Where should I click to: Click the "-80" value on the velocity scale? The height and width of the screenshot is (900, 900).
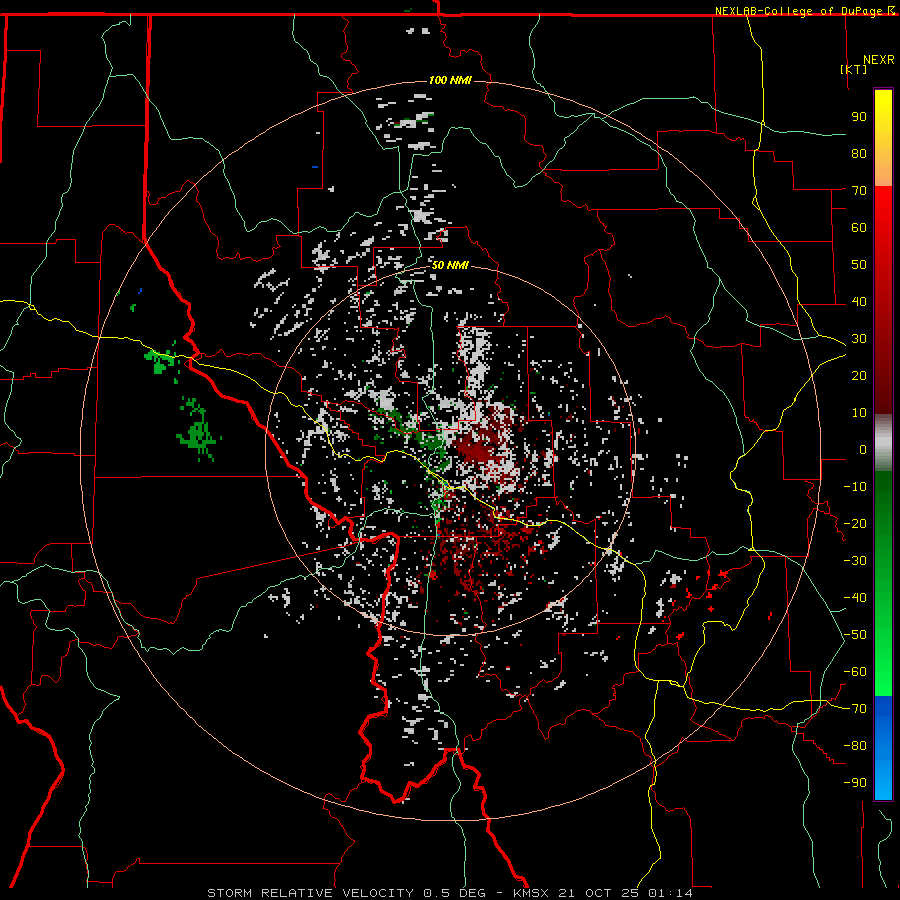855,746
